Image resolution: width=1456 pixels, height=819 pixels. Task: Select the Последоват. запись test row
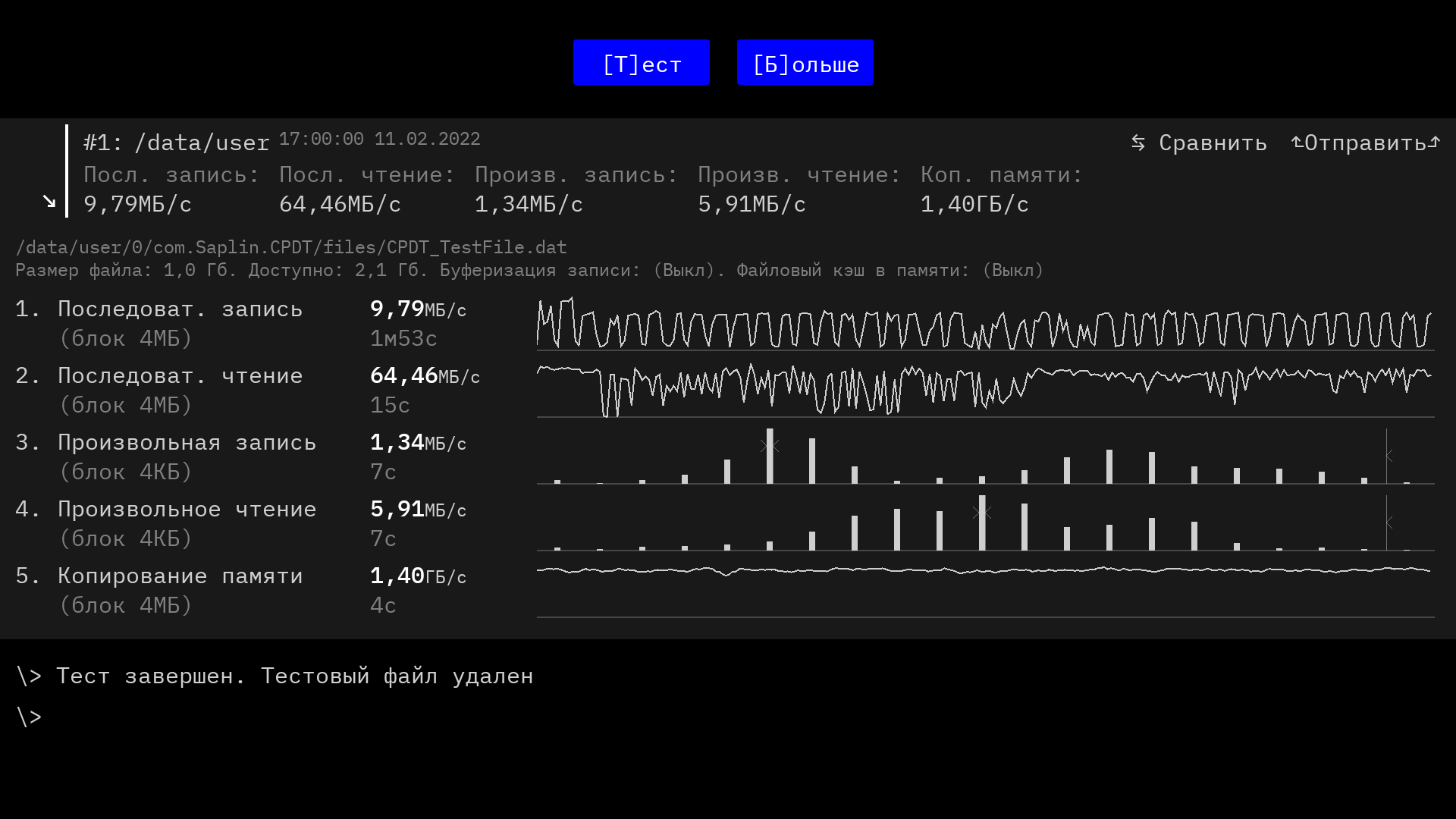point(180,309)
